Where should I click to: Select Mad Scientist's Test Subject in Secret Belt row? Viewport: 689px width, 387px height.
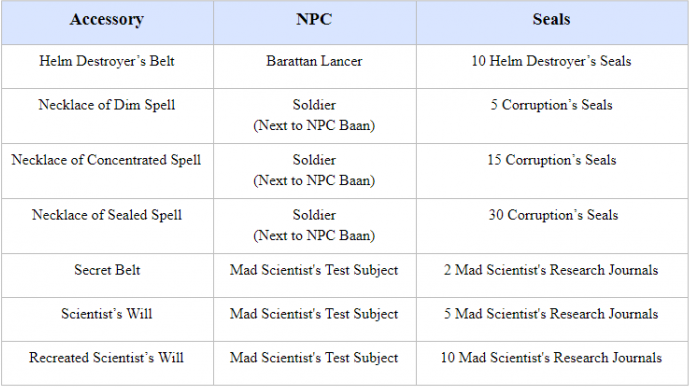point(314,270)
